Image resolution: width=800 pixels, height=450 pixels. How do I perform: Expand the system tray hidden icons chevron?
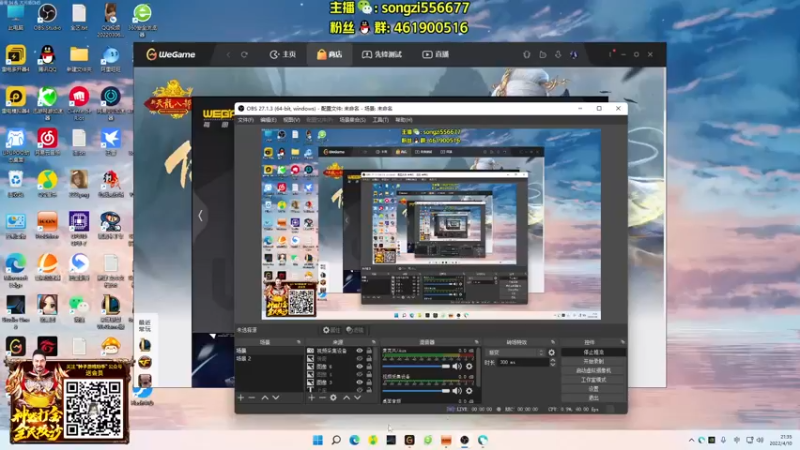coord(691,440)
